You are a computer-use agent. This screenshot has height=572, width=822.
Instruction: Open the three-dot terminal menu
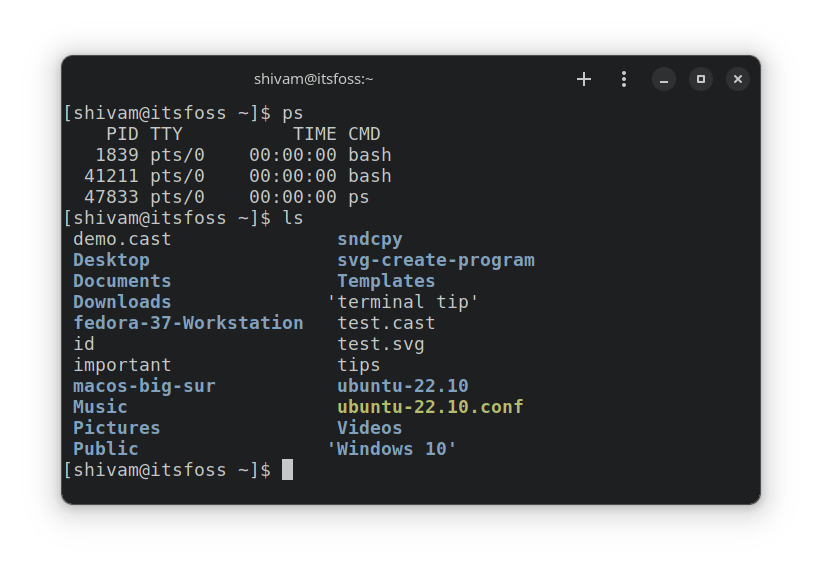pos(624,79)
